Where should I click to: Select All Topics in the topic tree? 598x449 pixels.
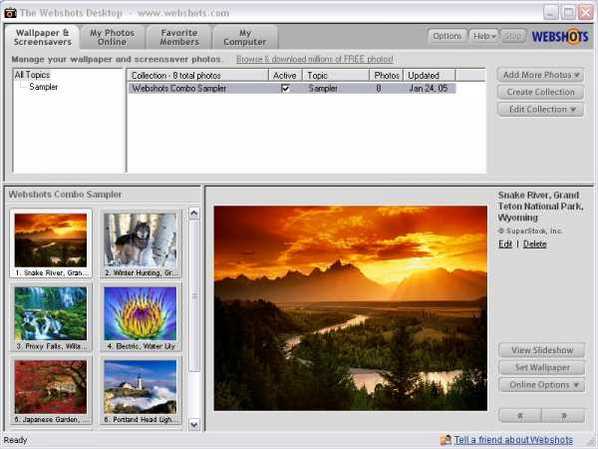(32, 75)
